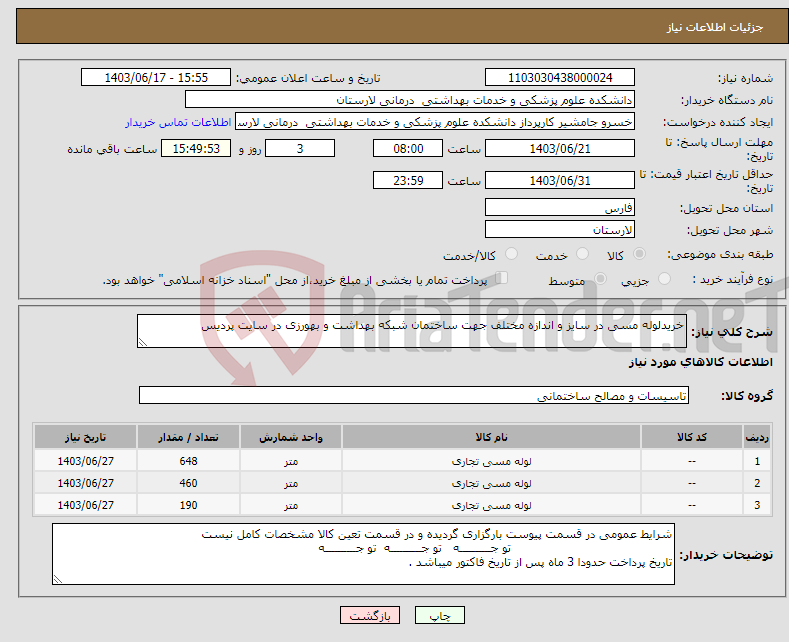Click the واحد شمارش column header
The height and width of the screenshot is (642, 789).
click(291, 437)
